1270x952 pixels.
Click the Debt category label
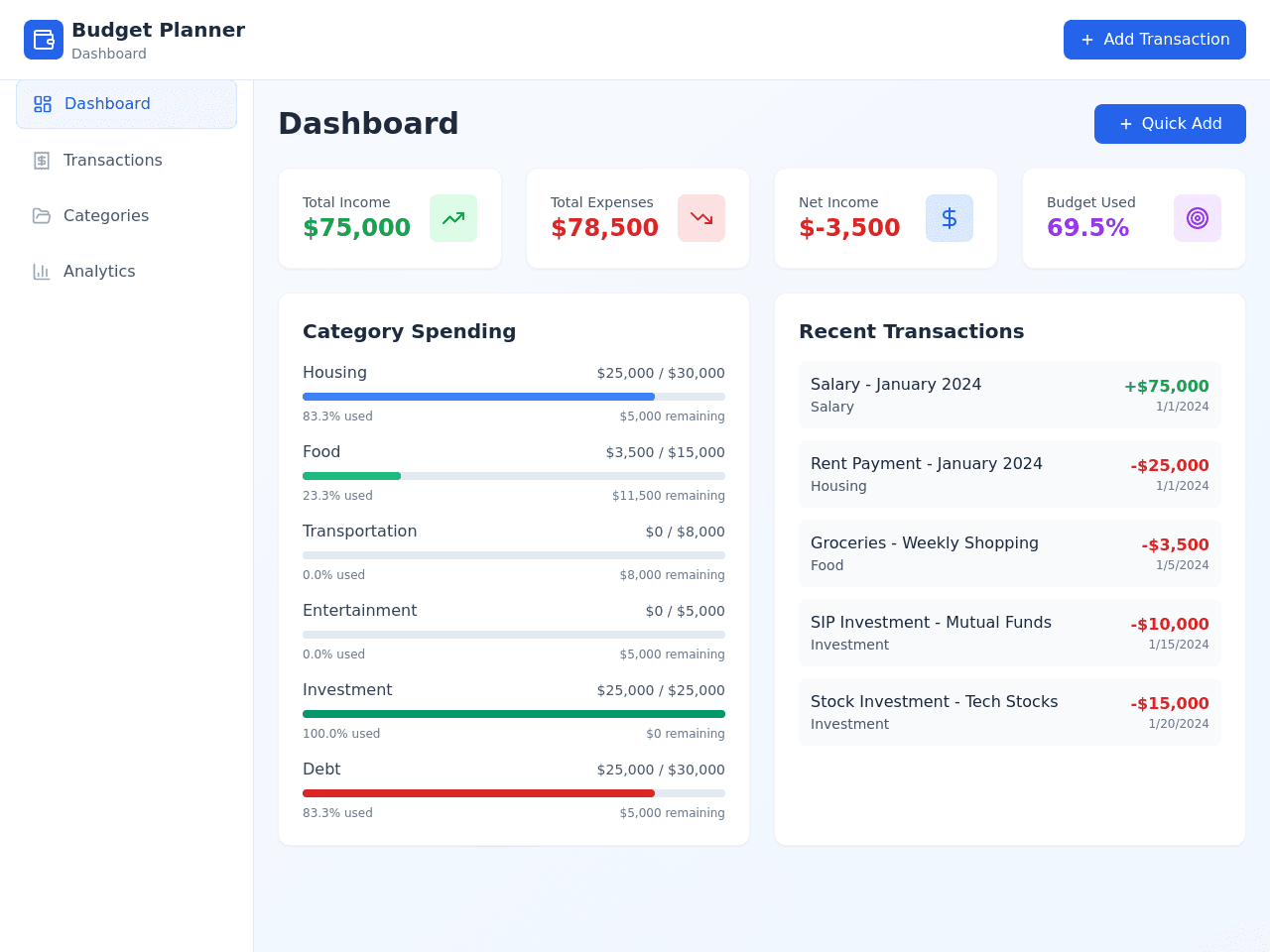point(321,770)
